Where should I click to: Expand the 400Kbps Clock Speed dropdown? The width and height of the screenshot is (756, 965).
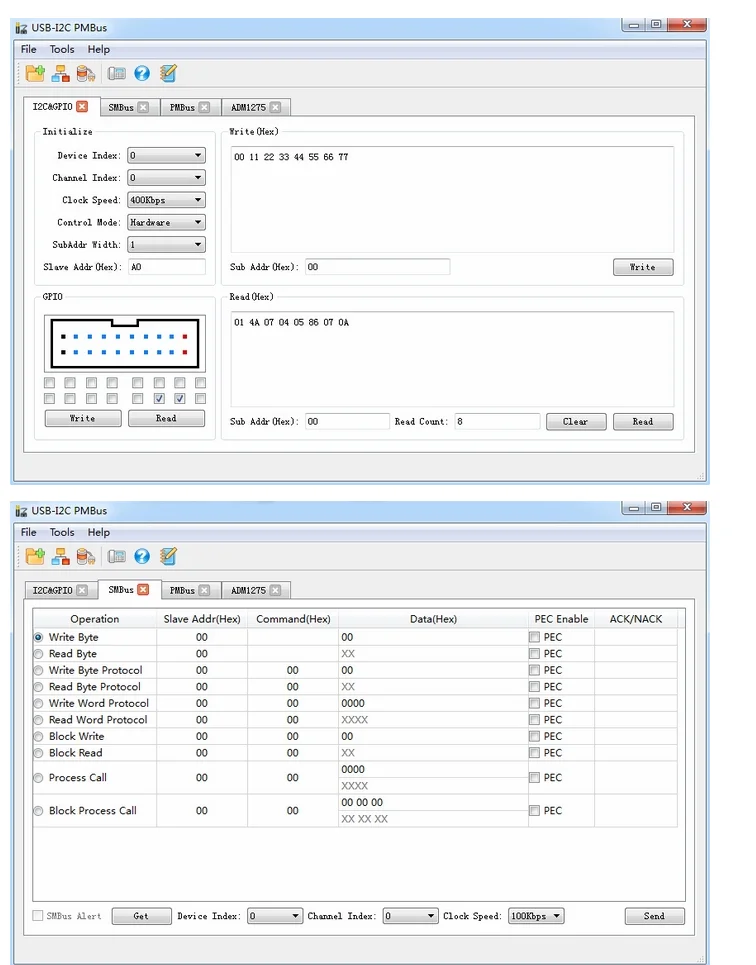[166, 200]
